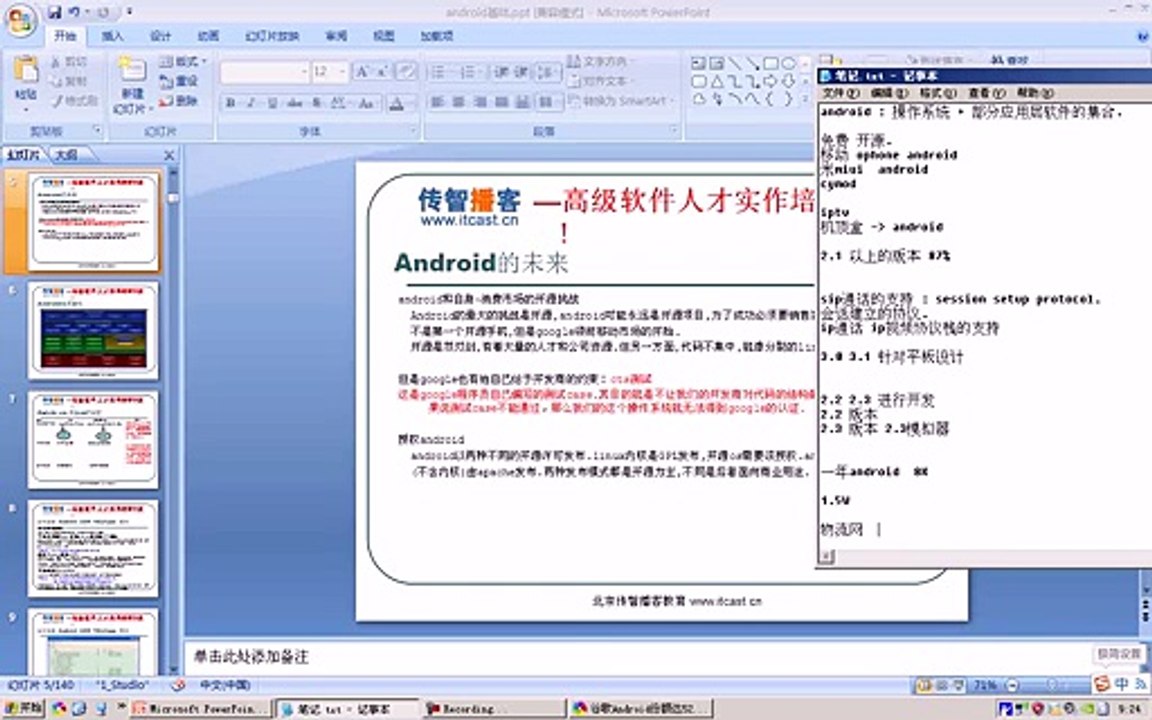
Task: Click the Redo icon in Quick Access Toolbar
Action: click(x=104, y=12)
